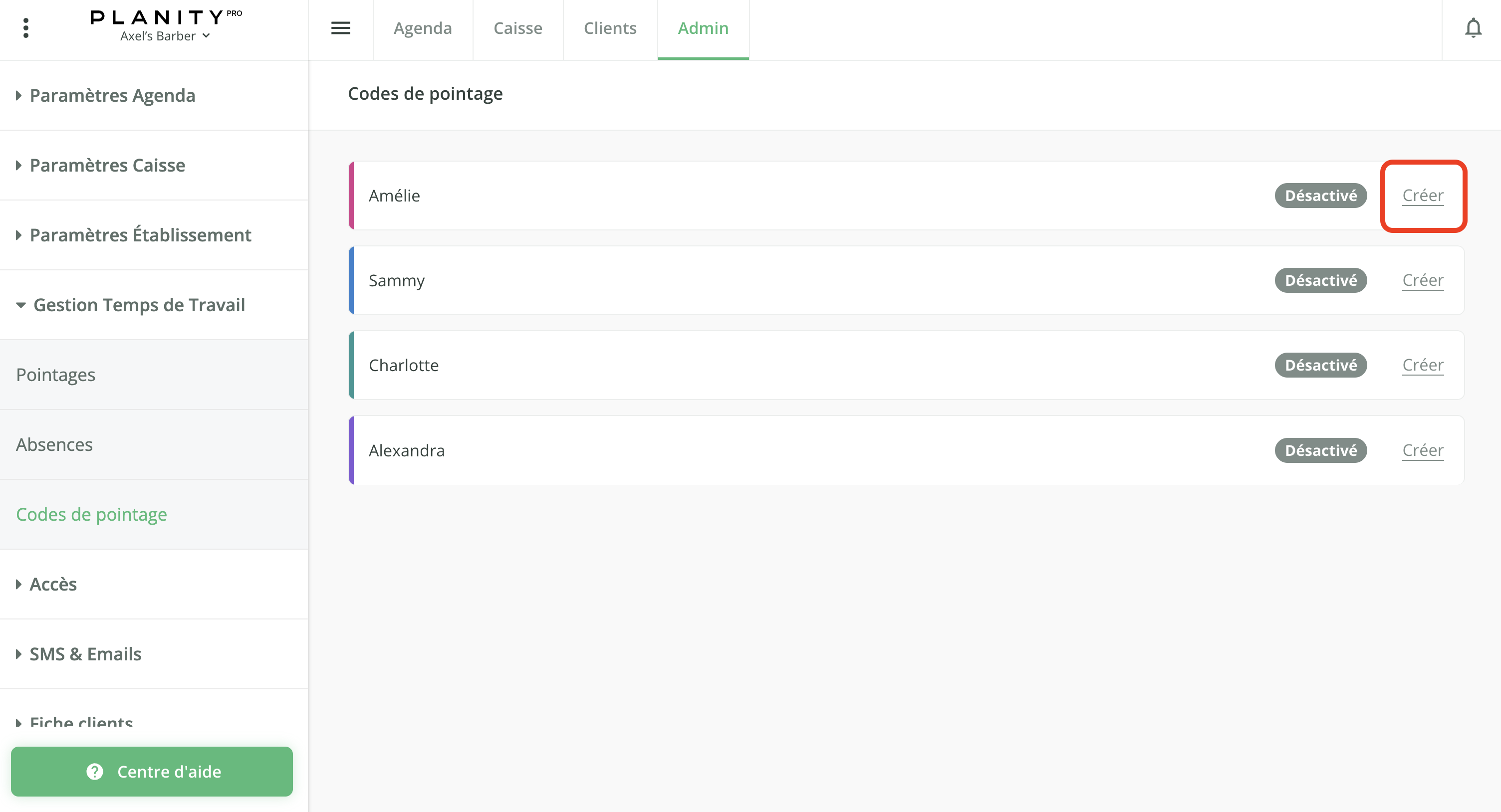Switch to the Caisse tab
This screenshot has height=812, width=1501.
(517, 28)
